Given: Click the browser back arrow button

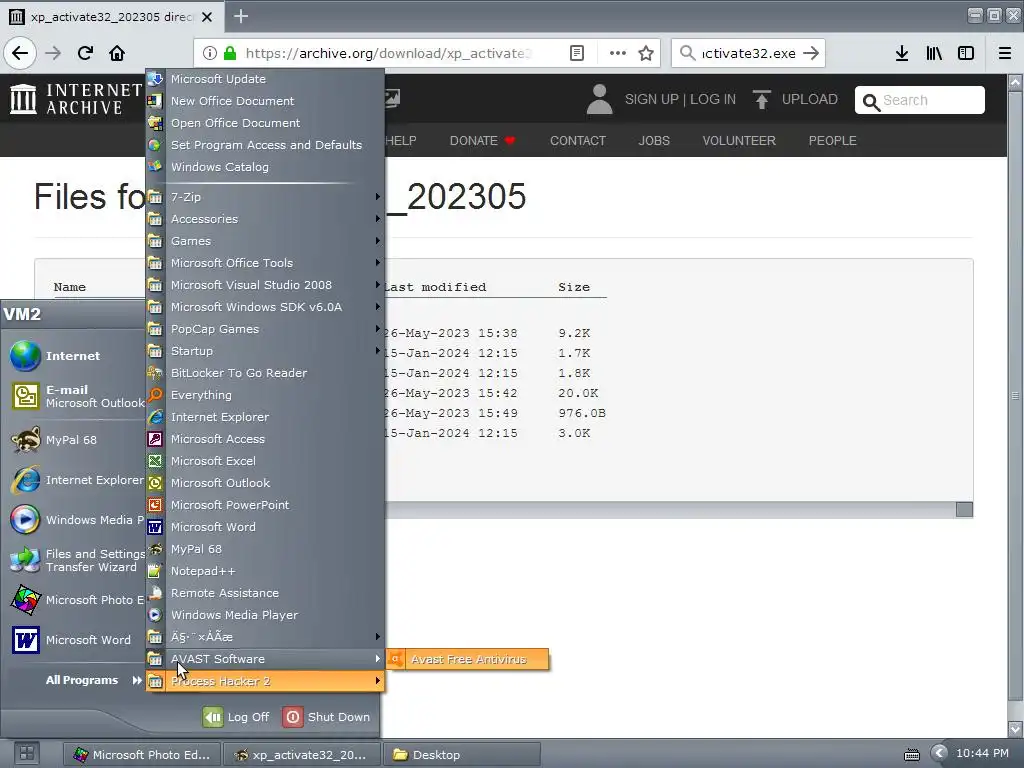Looking at the screenshot, I should pyautogui.click(x=20, y=53).
